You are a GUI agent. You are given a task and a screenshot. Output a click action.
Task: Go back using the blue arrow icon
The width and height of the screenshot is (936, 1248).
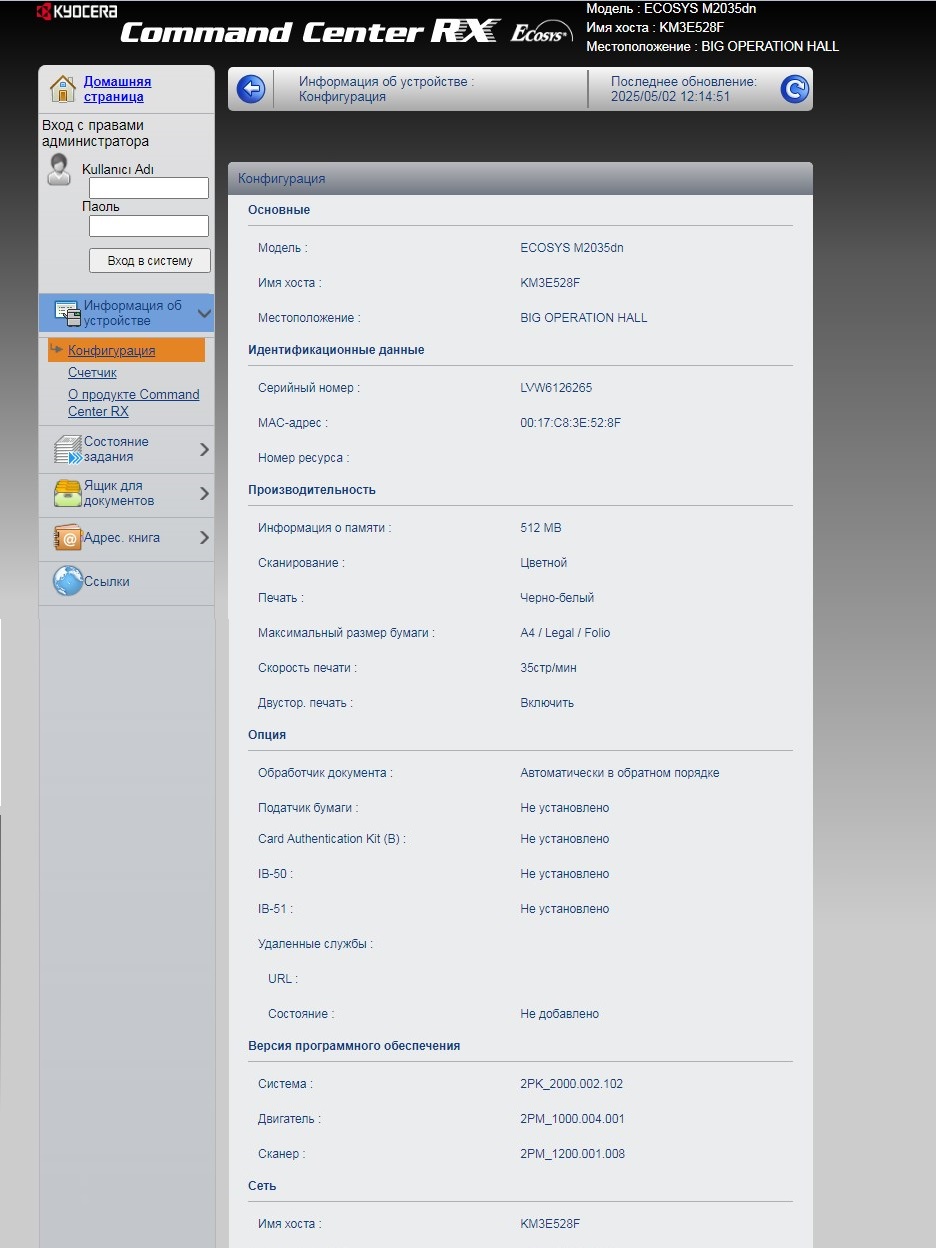pos(251,89)
